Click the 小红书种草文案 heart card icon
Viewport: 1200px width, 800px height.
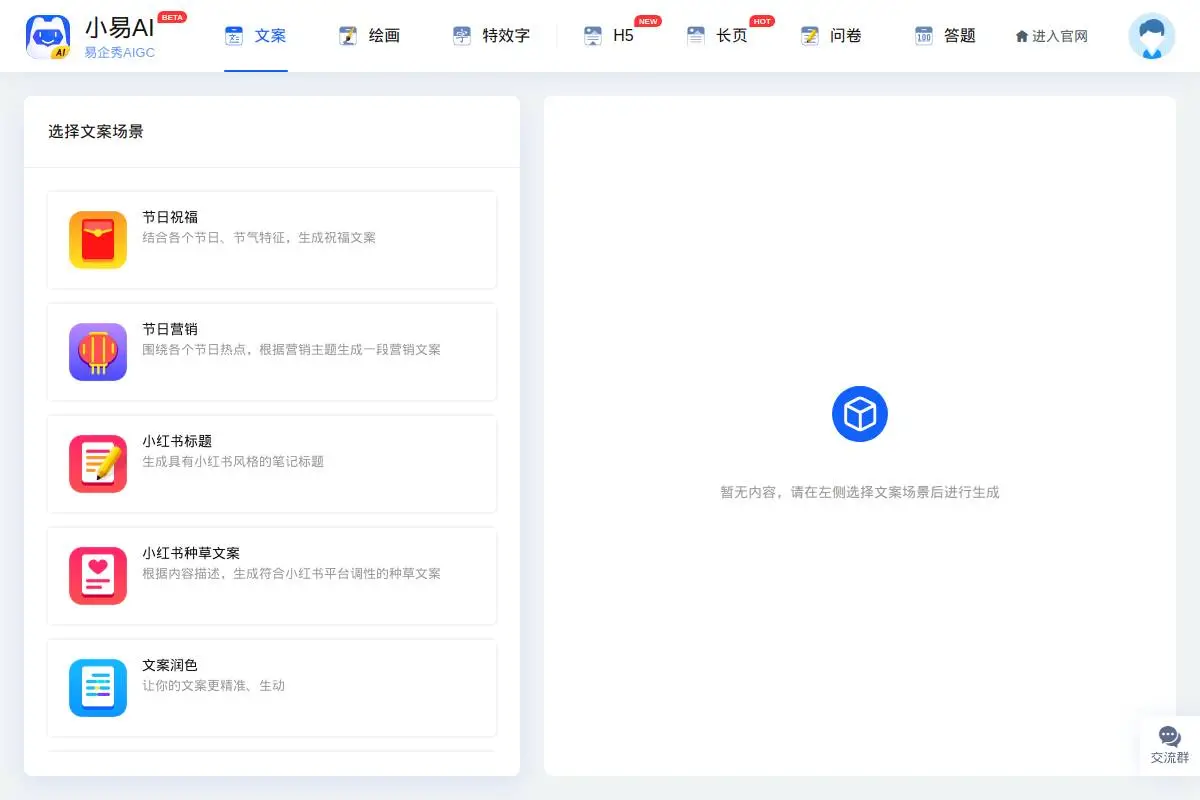coord(98,576)
